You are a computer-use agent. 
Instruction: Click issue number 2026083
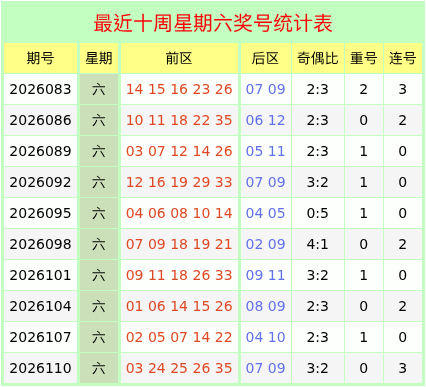pos(40,89)
